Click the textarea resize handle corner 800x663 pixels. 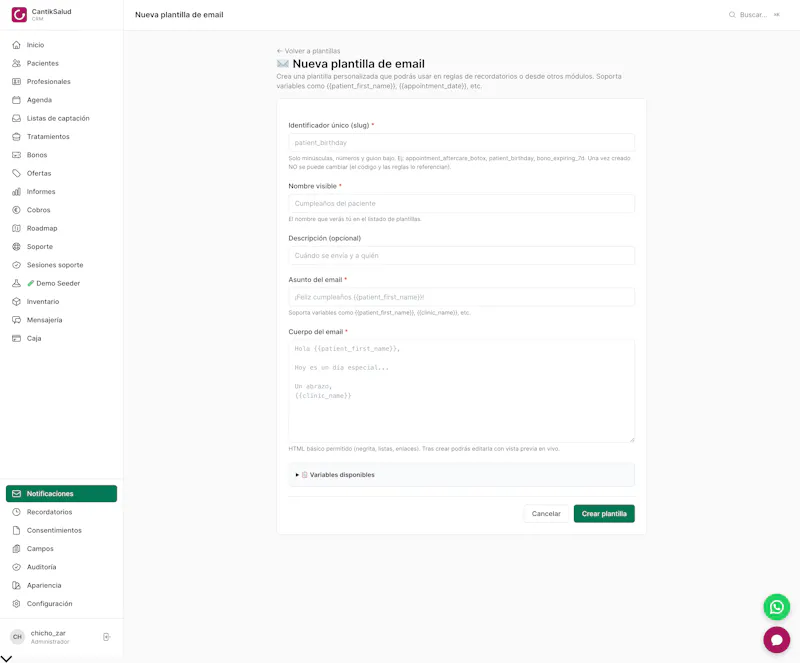pos(632,439)
